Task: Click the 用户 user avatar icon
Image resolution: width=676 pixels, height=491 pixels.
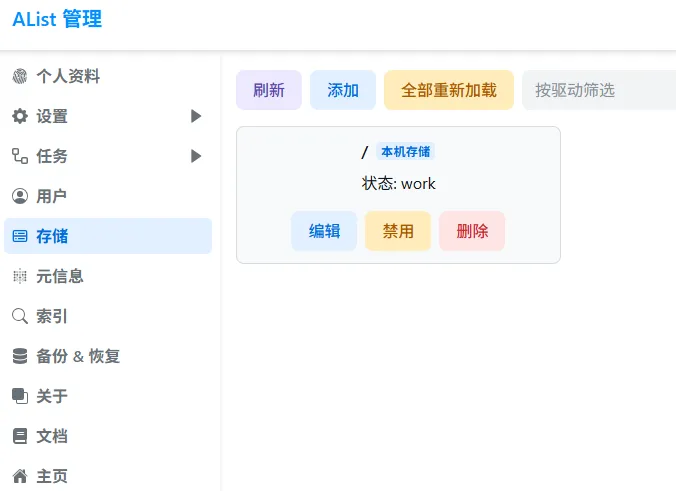Action: [x=20, y=196]
